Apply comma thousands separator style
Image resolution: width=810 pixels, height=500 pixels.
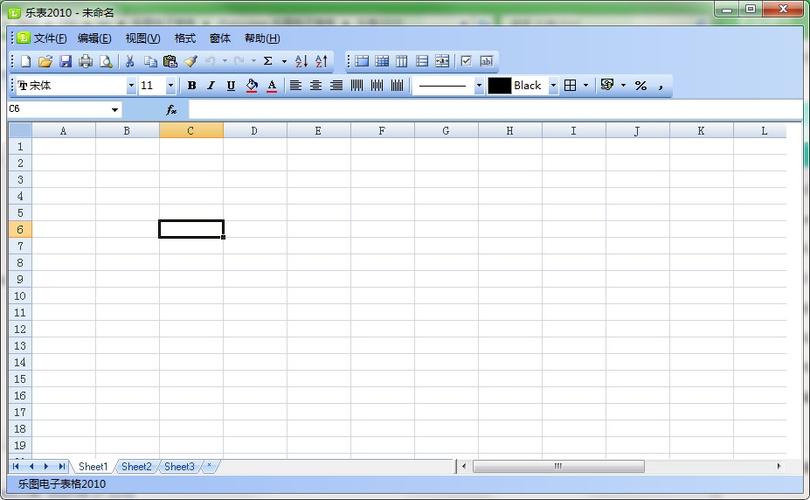coord(661,86)
